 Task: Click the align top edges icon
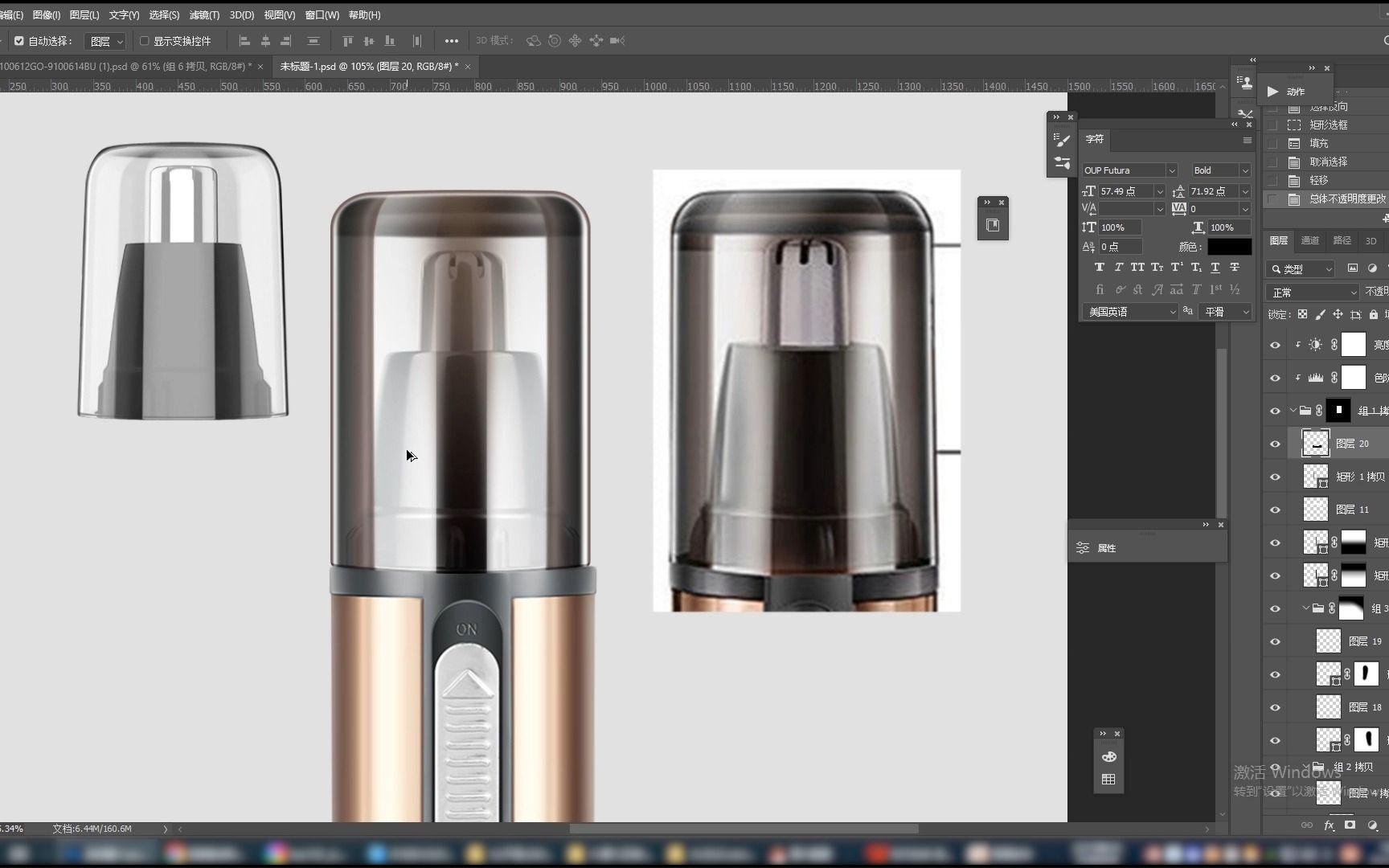point(347,41)
